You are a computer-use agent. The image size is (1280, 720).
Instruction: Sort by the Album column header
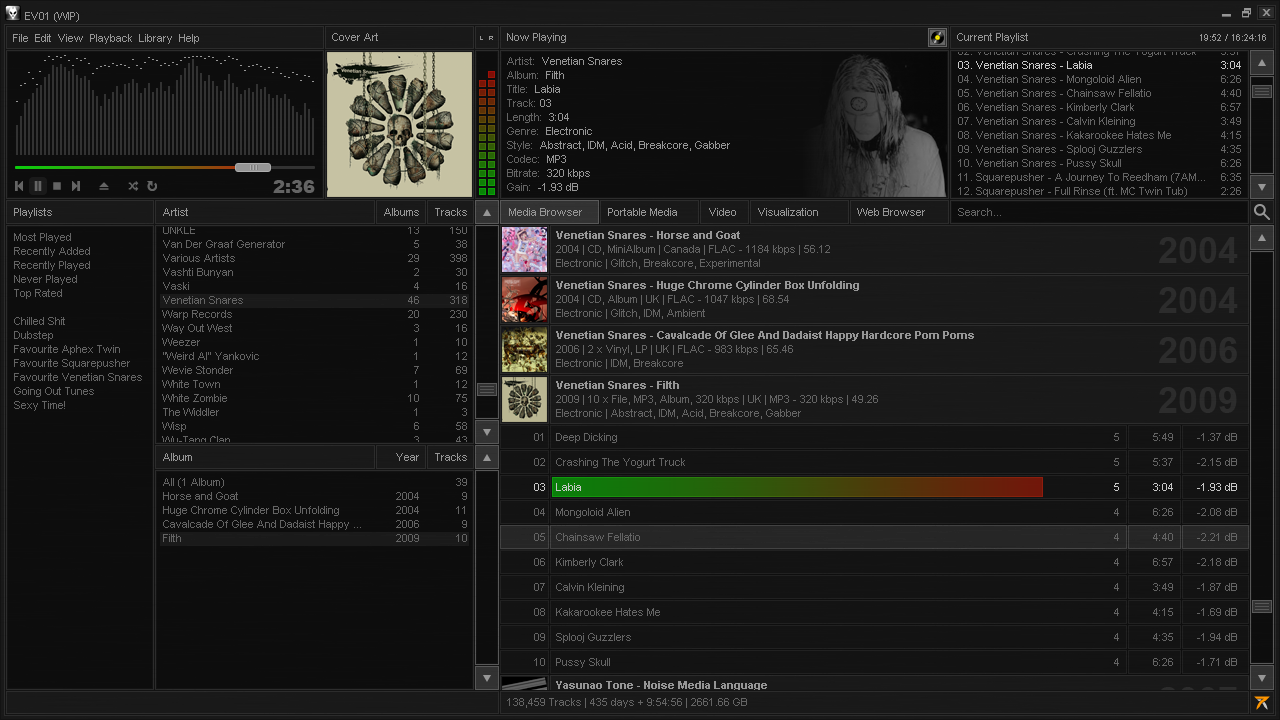(x=265, y=457)
